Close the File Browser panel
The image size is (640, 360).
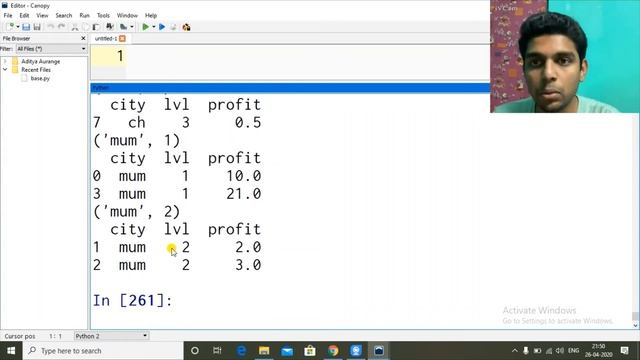83,38
